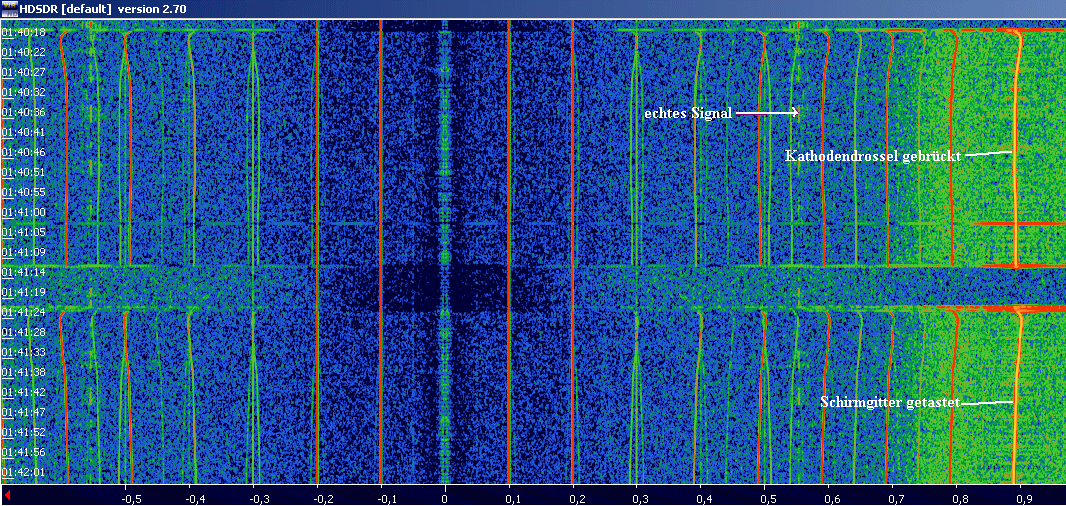Click the 0,2 frequency axis label
Viewport: 1066px width, 506px height.
575,499
